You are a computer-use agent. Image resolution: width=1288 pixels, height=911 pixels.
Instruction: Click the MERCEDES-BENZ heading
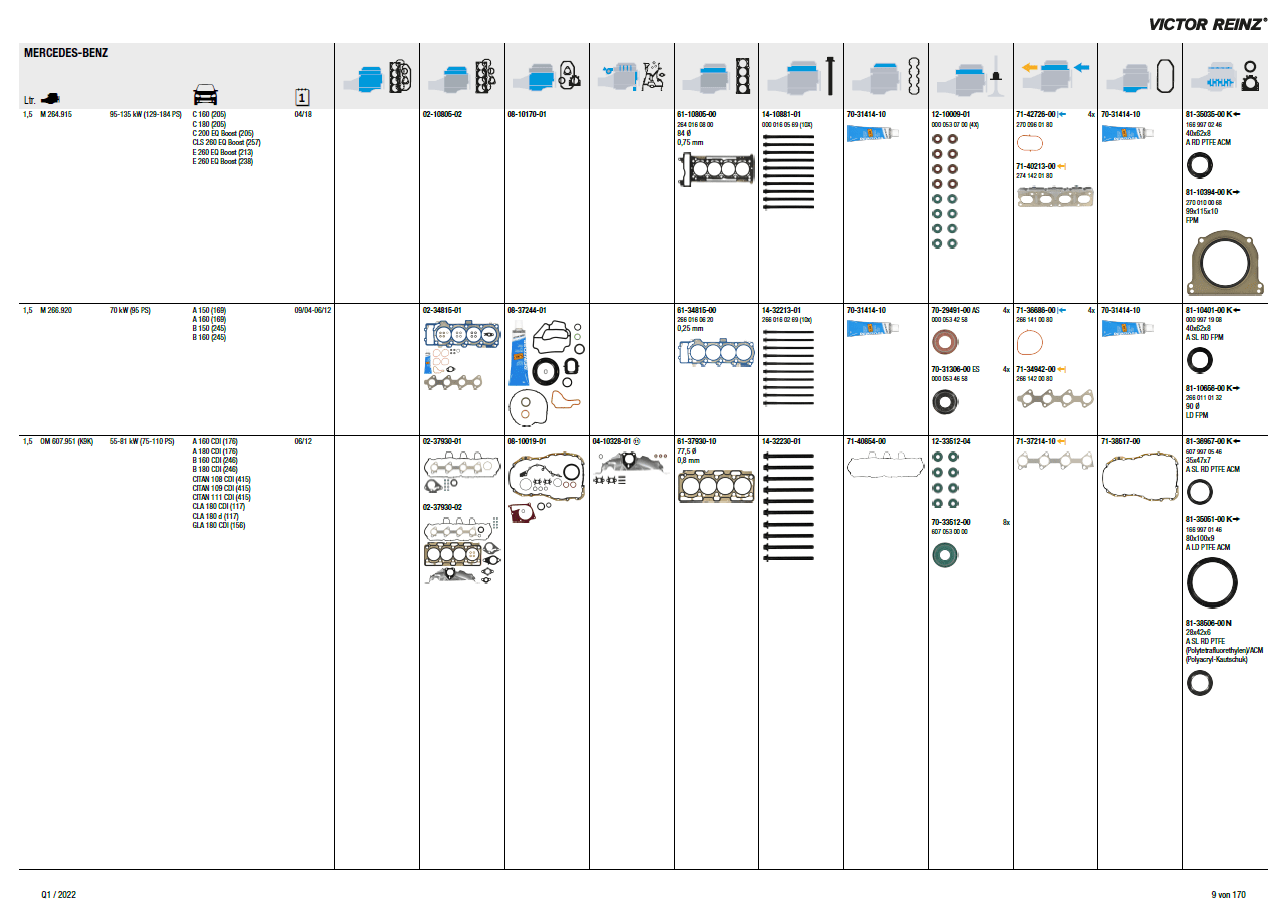[x=66, y=52]
